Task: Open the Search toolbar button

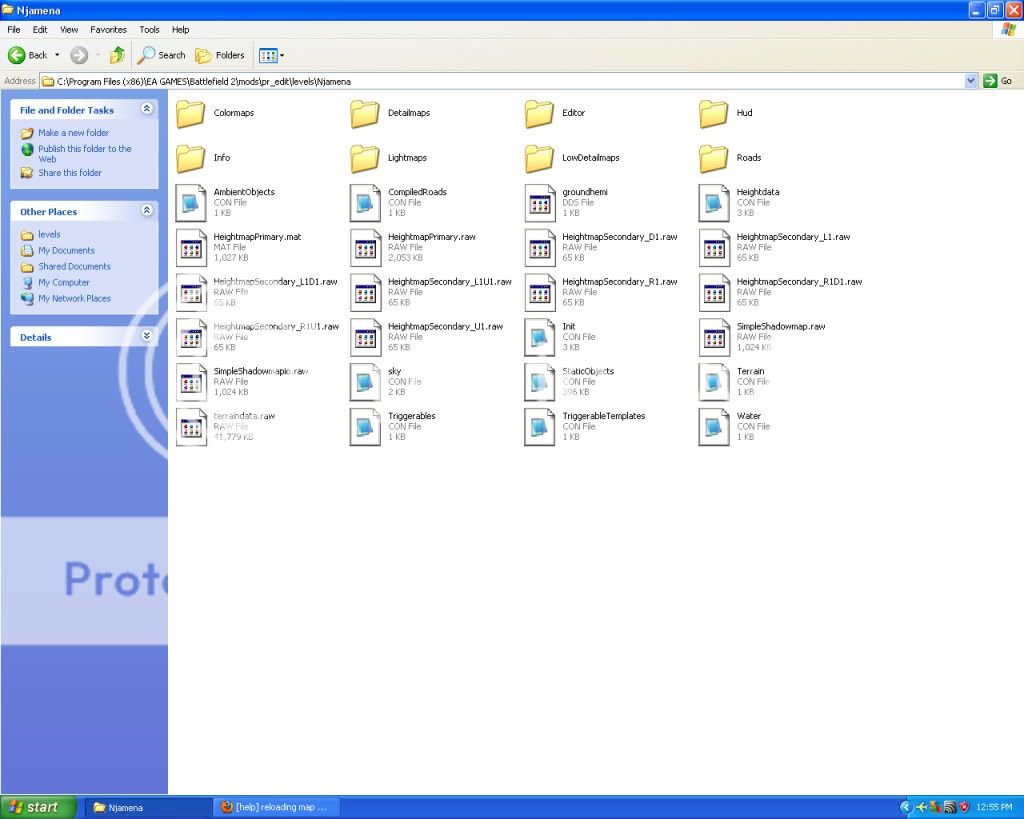Action: 162,55
